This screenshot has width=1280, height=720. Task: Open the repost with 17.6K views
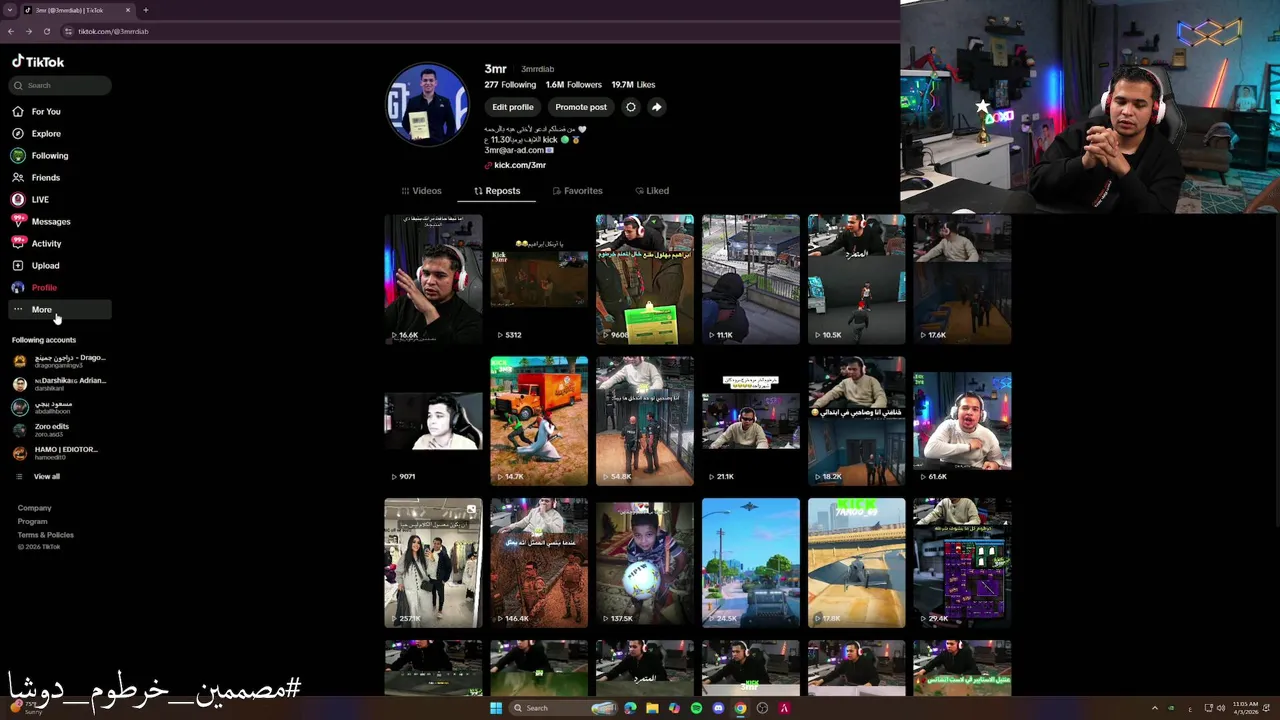coord(962,279)
